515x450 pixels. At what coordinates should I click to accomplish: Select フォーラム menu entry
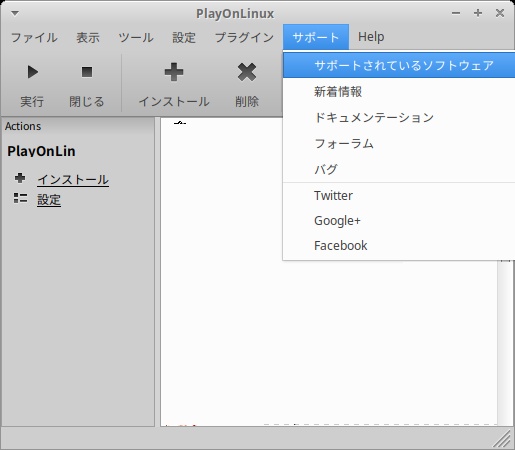click(x=399, y=143)
